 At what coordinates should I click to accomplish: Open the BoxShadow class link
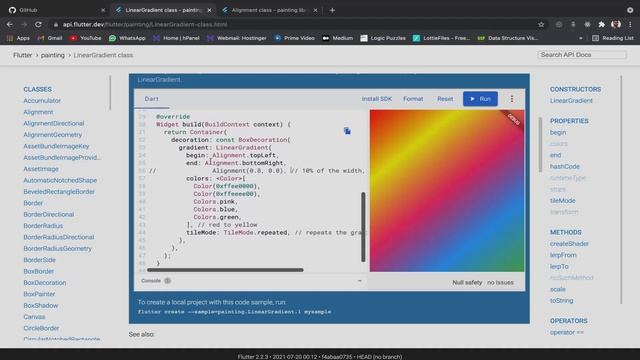click(40, 305)
